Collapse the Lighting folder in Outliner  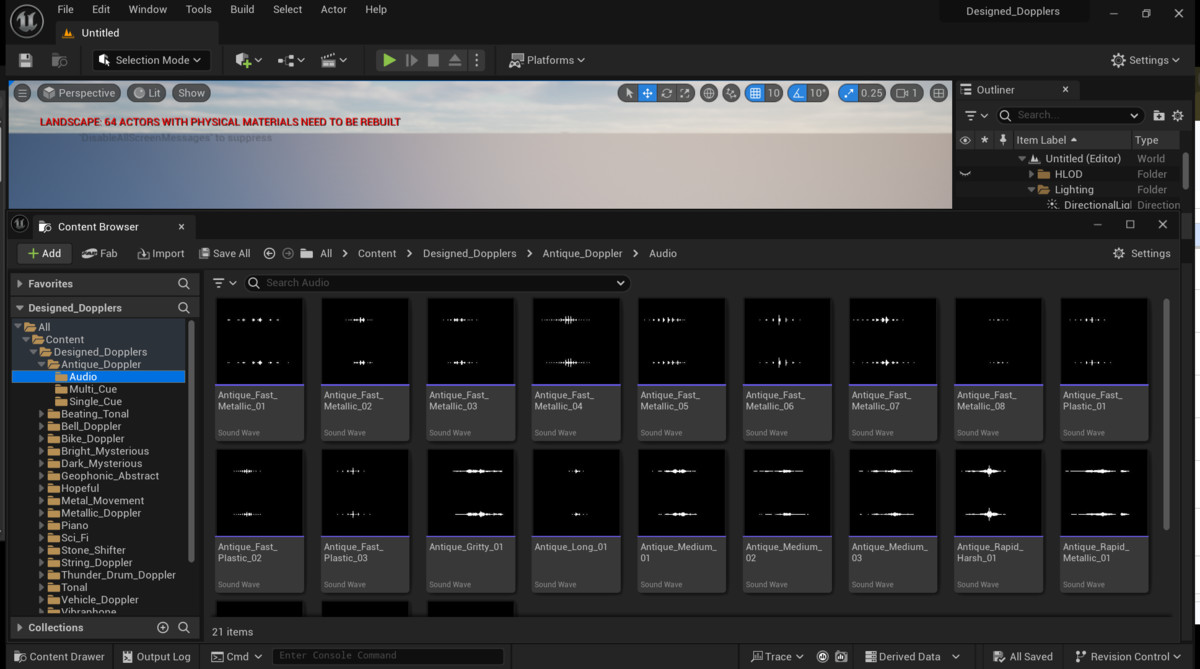coord(1032,190)
